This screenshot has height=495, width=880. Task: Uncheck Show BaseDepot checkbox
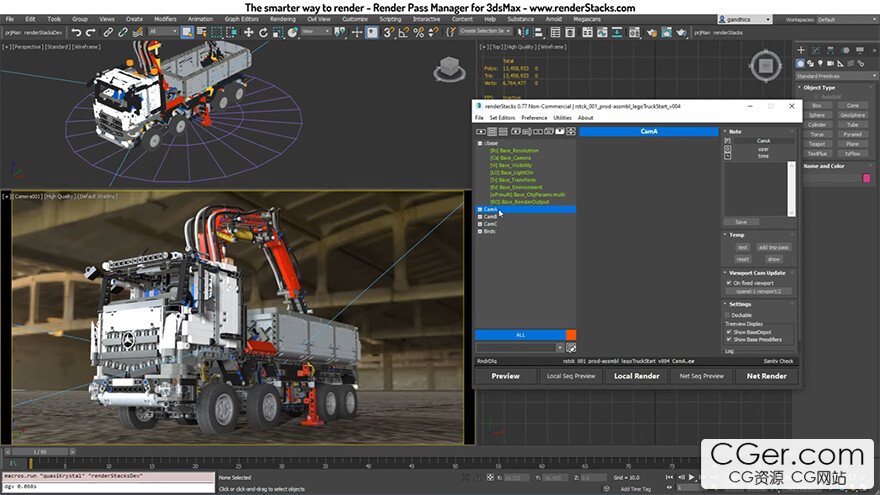[x=729, y=332]
